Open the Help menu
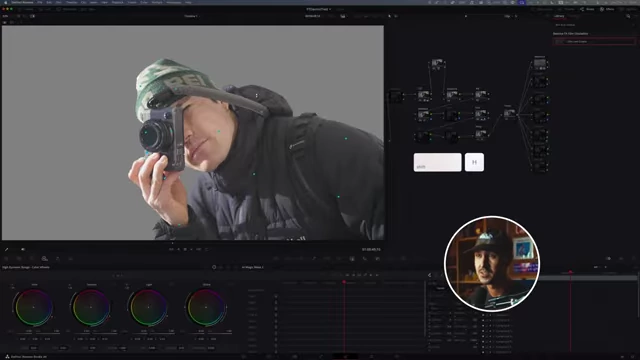Viewport: 640px width, 360px height. pyautogui.click(x=188, y=2)
